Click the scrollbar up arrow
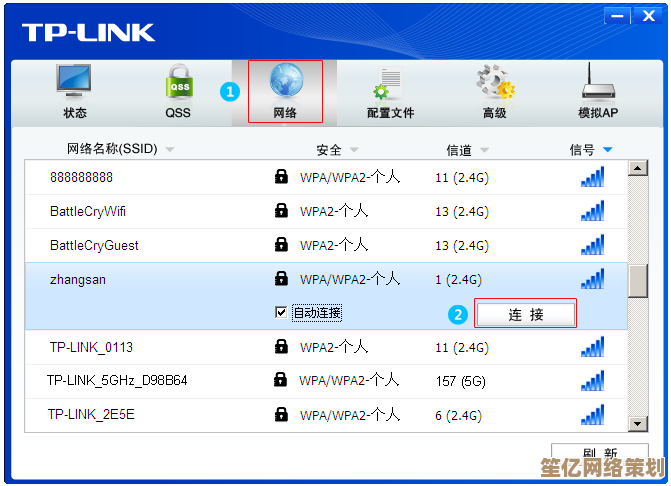671x486 pixels. (637, 169)
